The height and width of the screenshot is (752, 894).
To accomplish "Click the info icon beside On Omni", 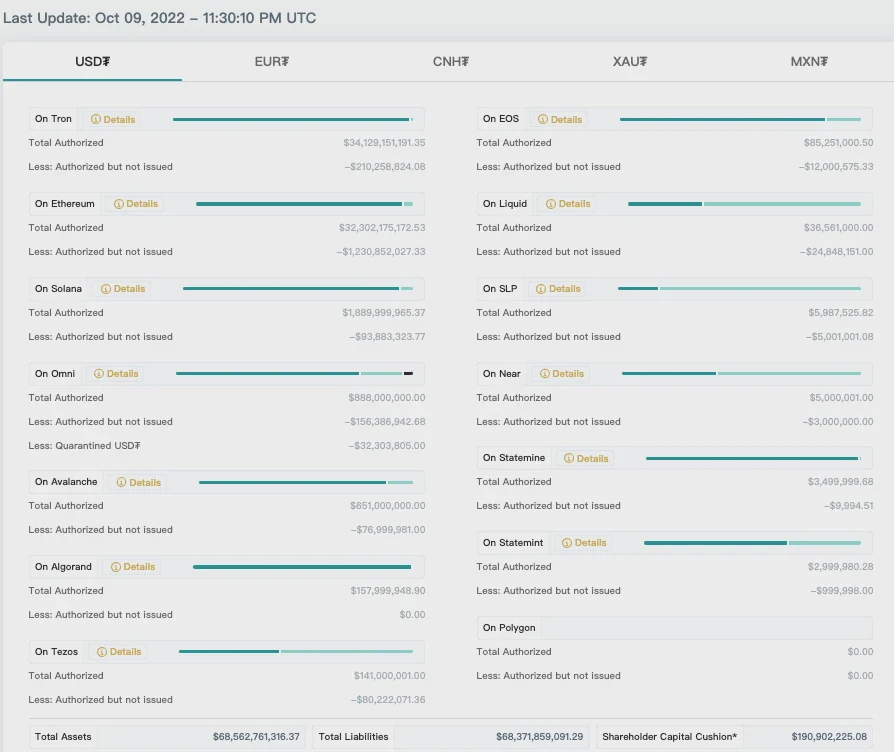I will pyautogui.click(x=99, y=374).
